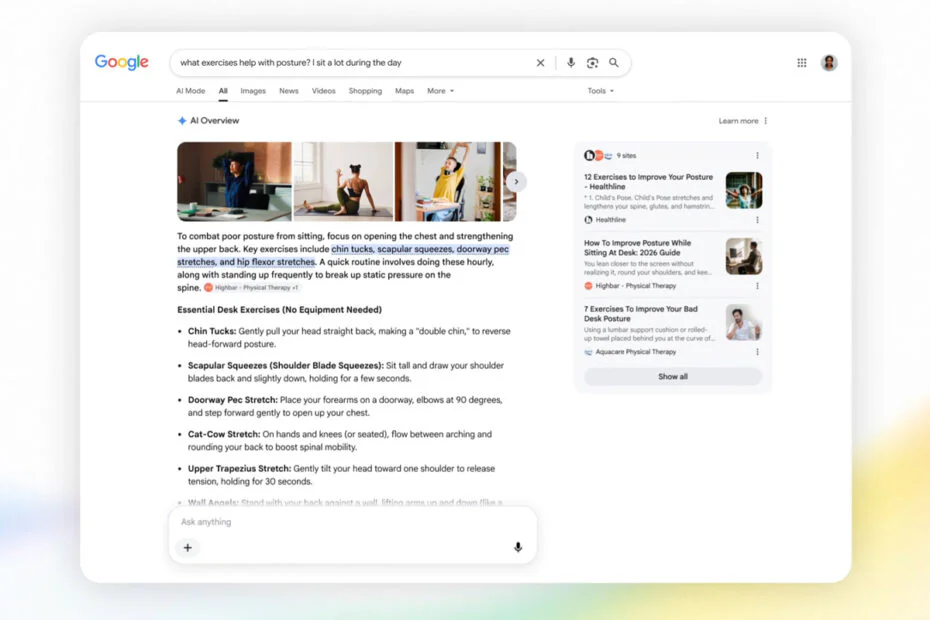The image size is (930, 620).
Task: Click the Cat-Cow Stretch bullet text
Action: (x=340, y=441)
